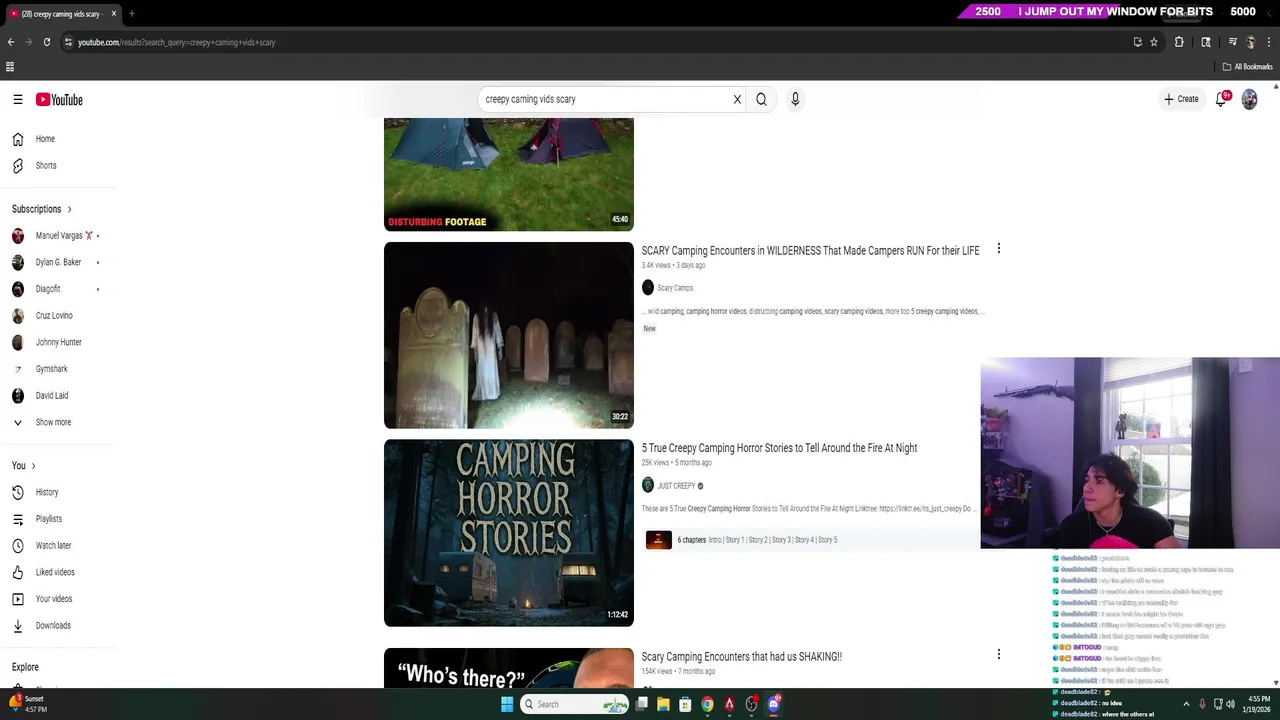Open SCARY Camping Encounters in WILDERNESS title

coord(810,251)
